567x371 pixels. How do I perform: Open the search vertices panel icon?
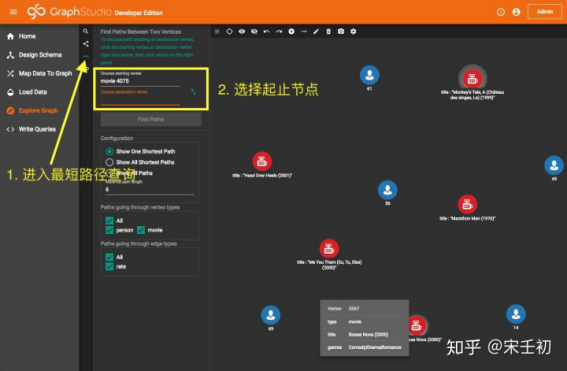pyautogui.click(x=86, y=31)
